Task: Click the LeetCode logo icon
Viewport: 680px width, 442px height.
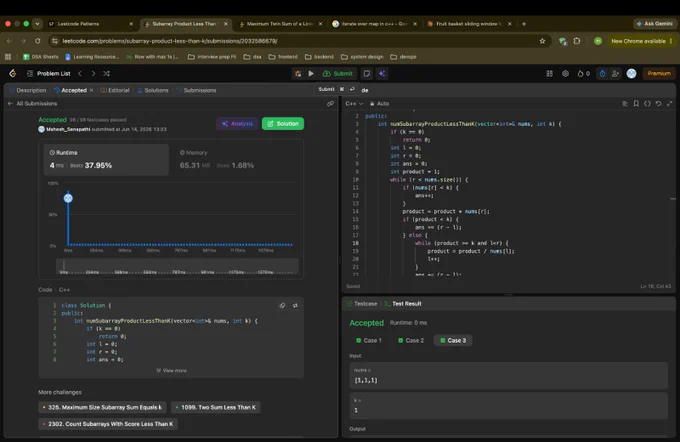Action: tap(13, 73)
